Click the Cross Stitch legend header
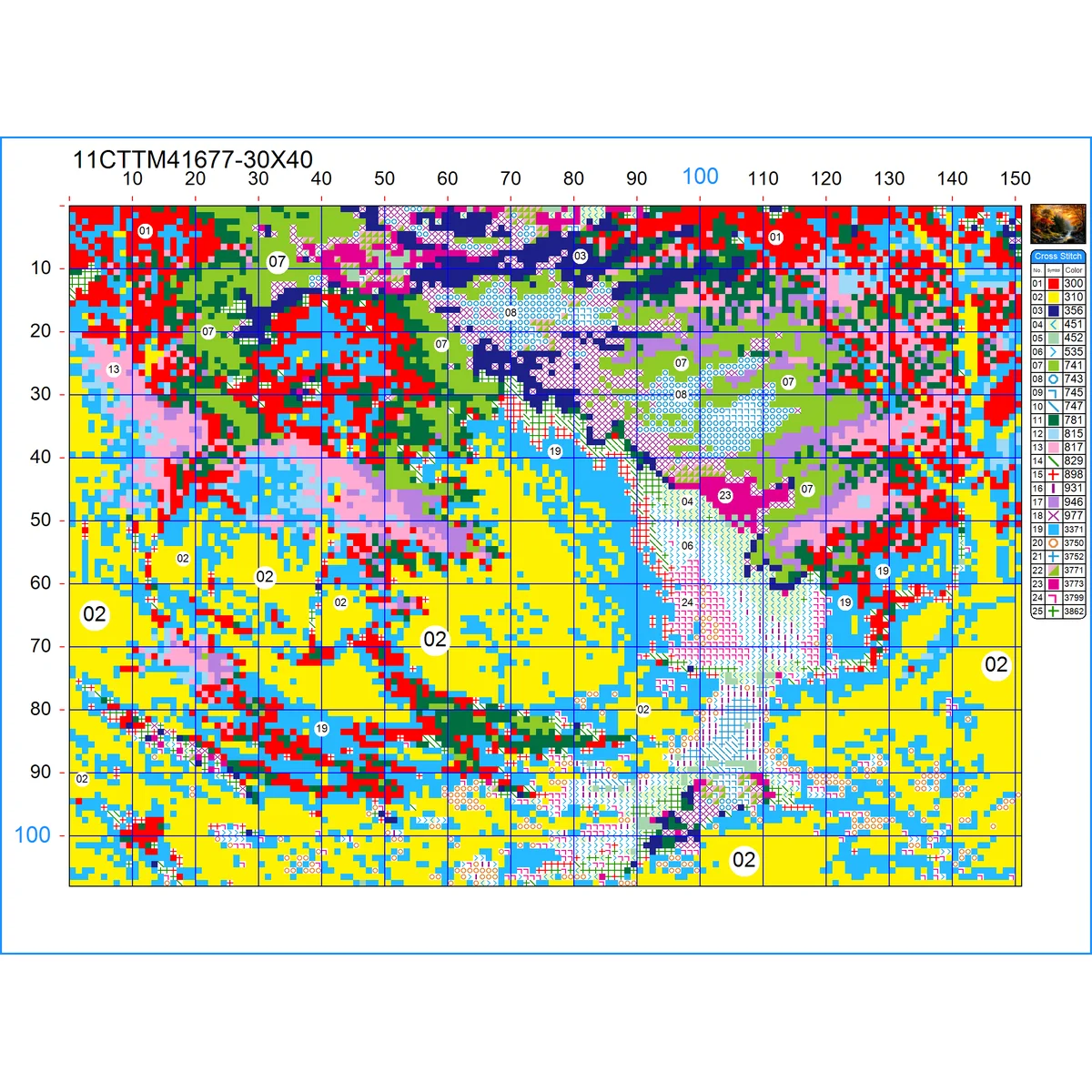Image resolution: width=1092 pixels, height=1092 pixels. coord(1058,257)
